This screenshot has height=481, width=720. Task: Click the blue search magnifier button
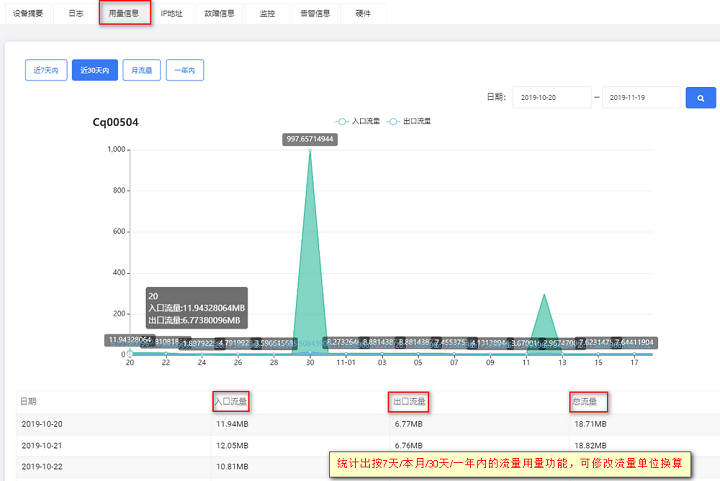tap(701, 98)
